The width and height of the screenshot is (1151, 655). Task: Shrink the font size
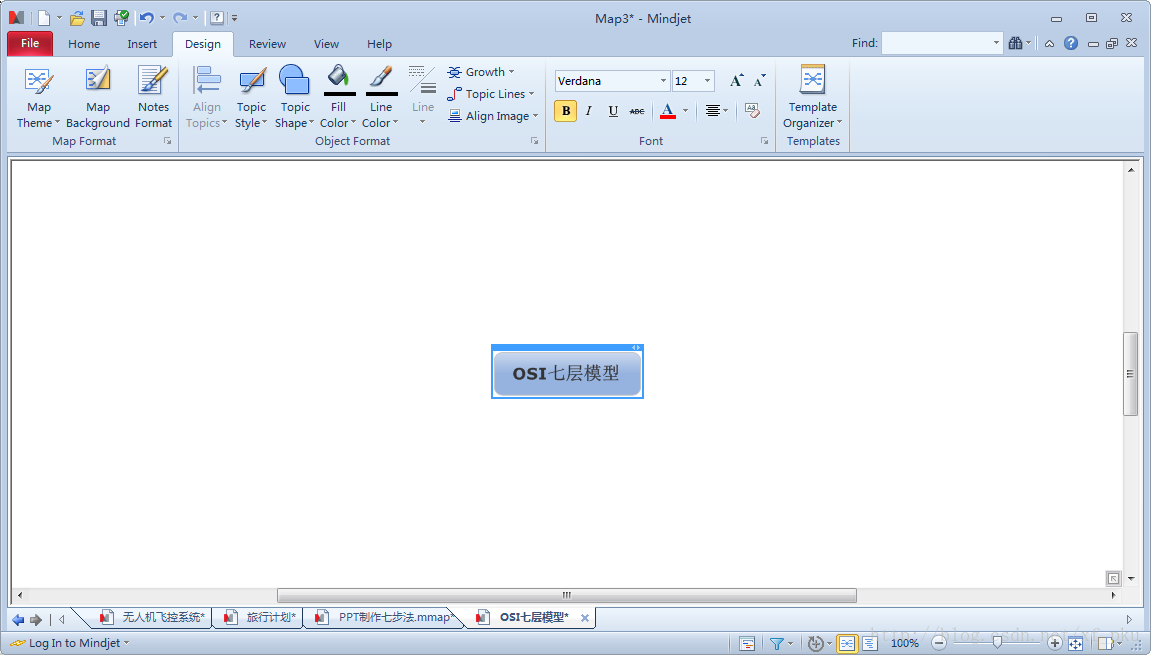(x=760, y=81)
